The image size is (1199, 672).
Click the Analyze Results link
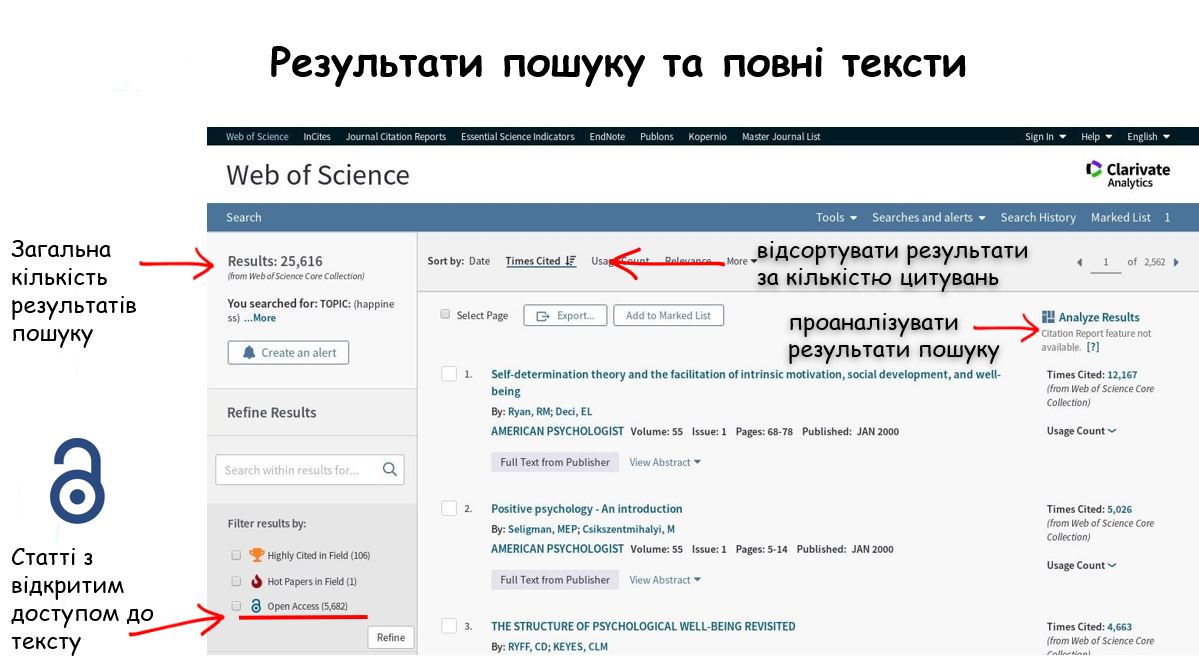(1099, 317)
